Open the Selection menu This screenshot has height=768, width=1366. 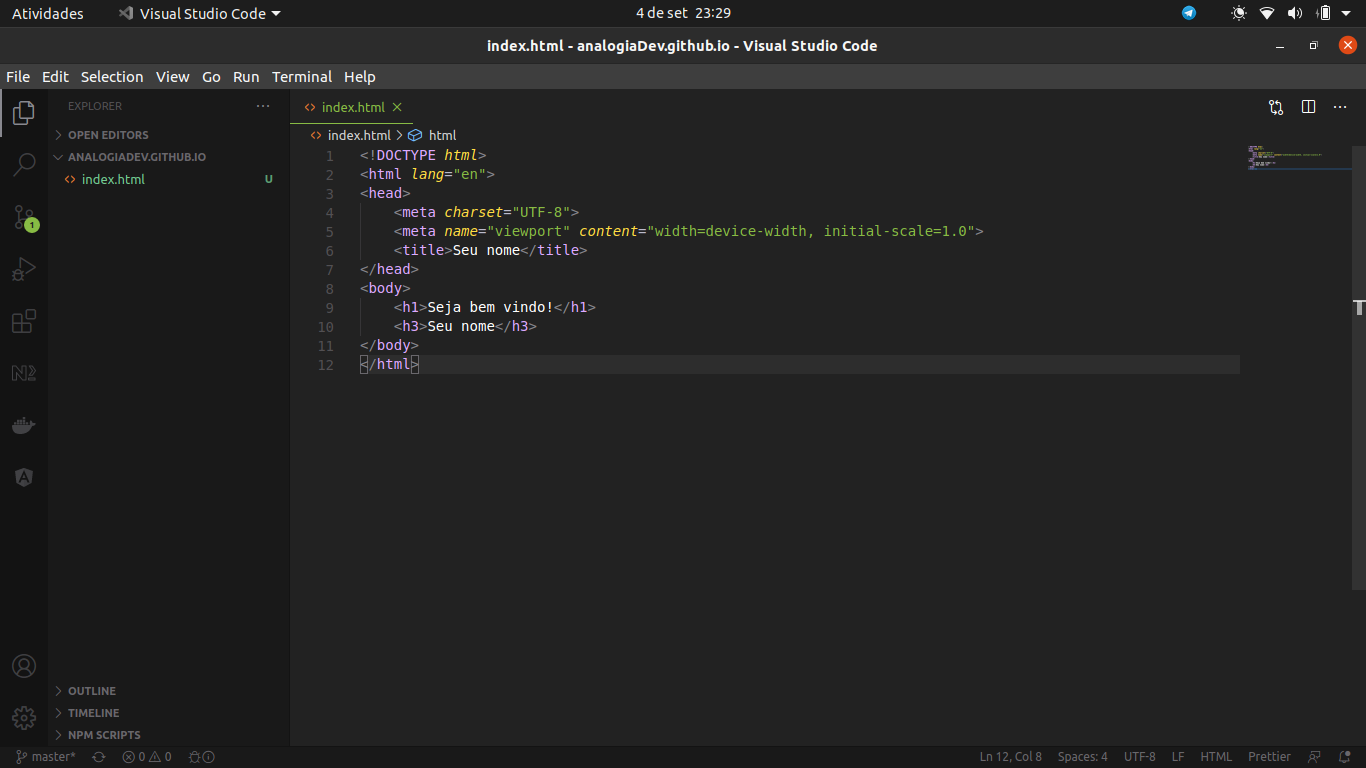click(x=112, y=77)
